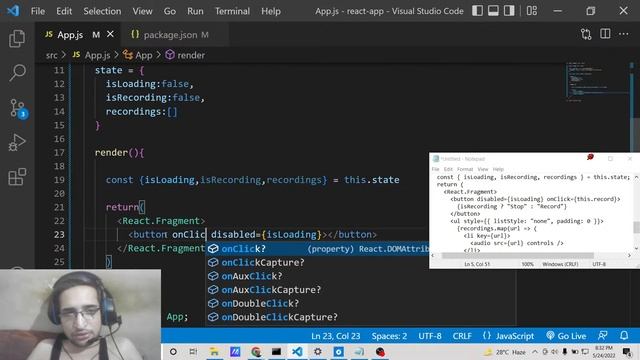Viewport: 640px width, 360px height.
Task: Open Chrome from the taskbar
Action: click(256, 351)
